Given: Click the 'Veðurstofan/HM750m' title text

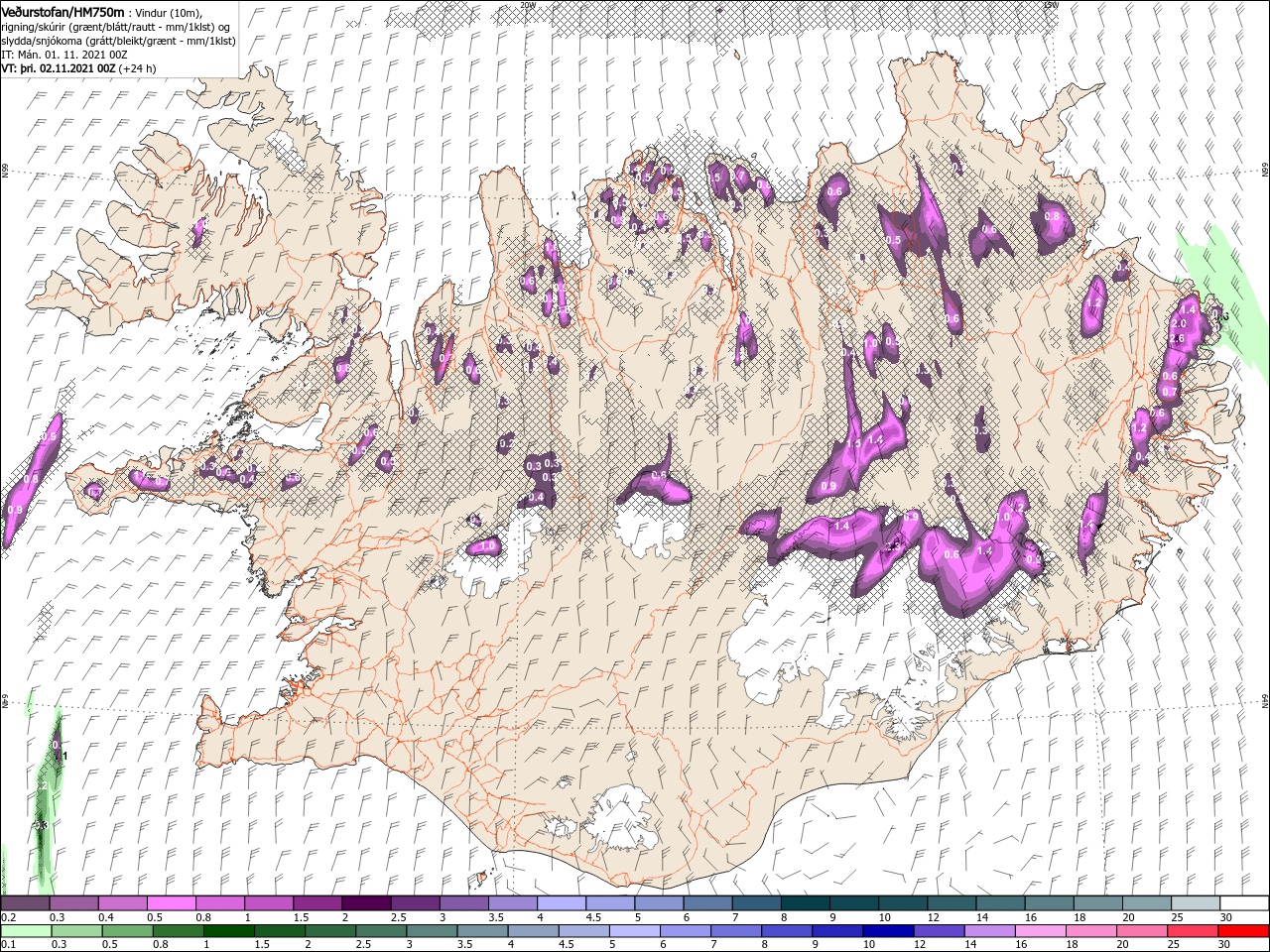Looking at the screenshot, I should (x=63, y=11).
